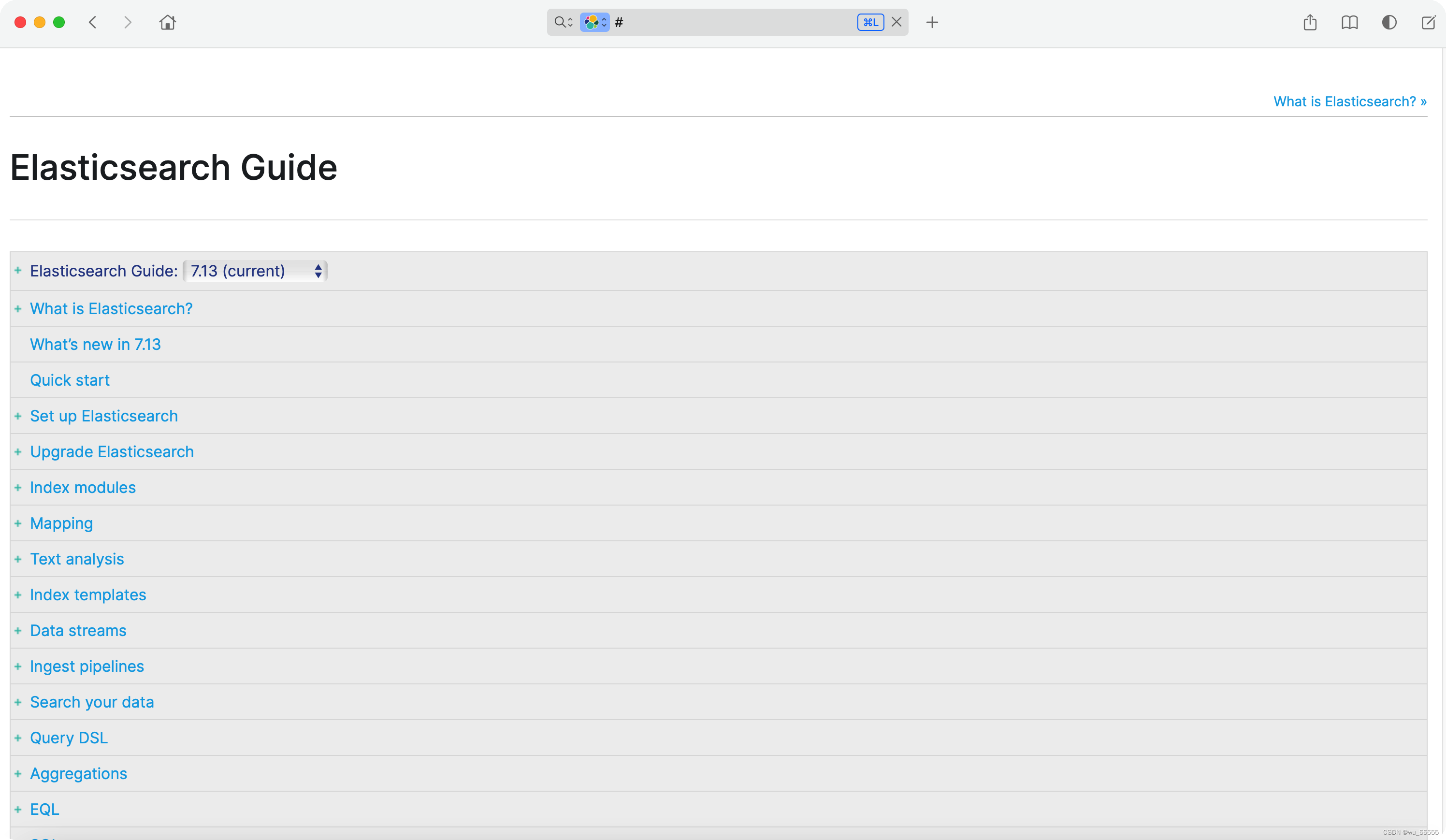
Task: Click the ⌘L shortcut badge
Action: tap(870, 22)
